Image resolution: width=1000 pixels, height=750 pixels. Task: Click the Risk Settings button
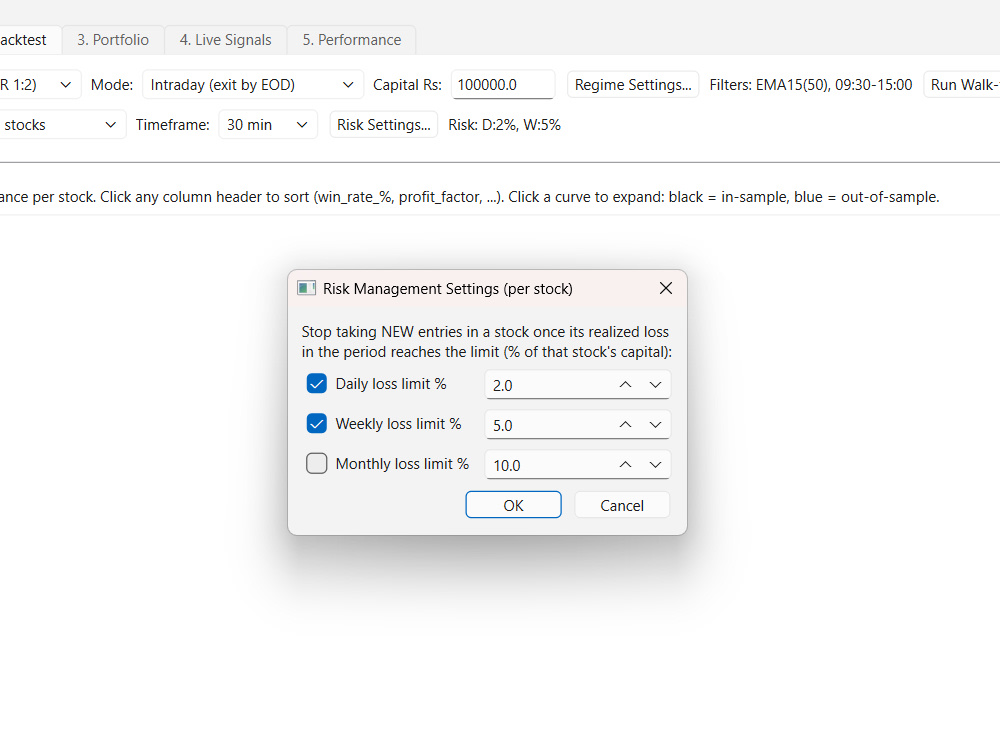click(x=383, y=124)
